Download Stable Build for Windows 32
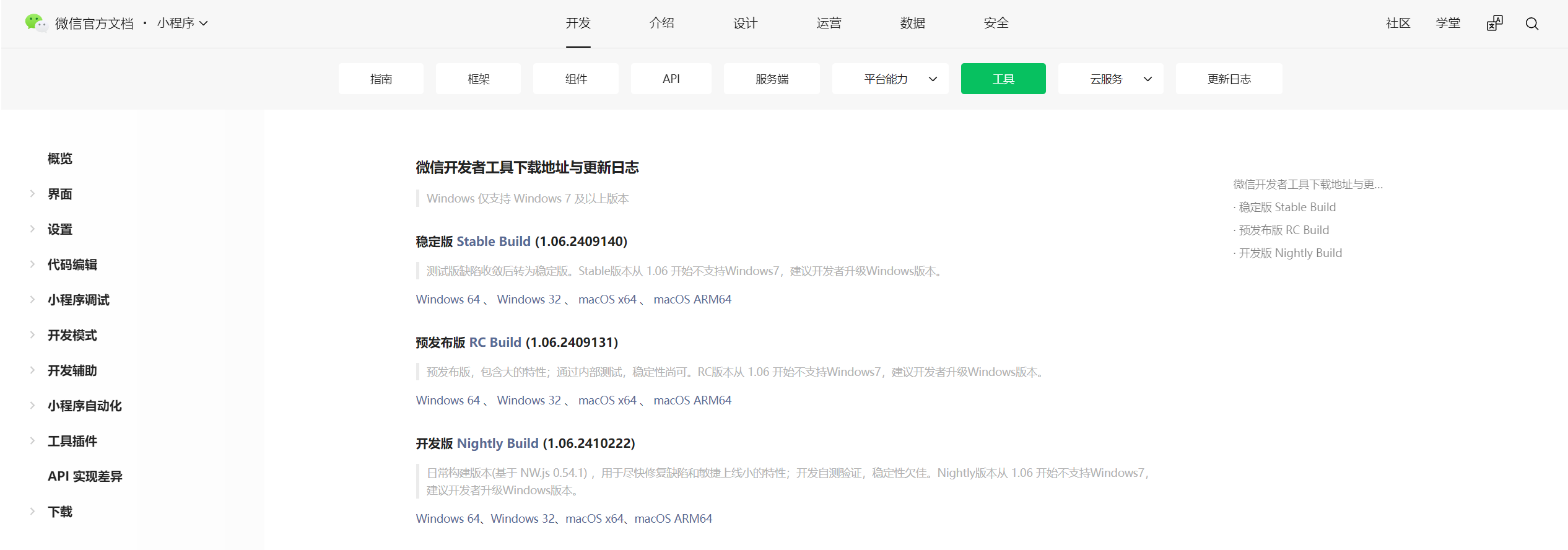The image size is (1568, 550). 529,299
